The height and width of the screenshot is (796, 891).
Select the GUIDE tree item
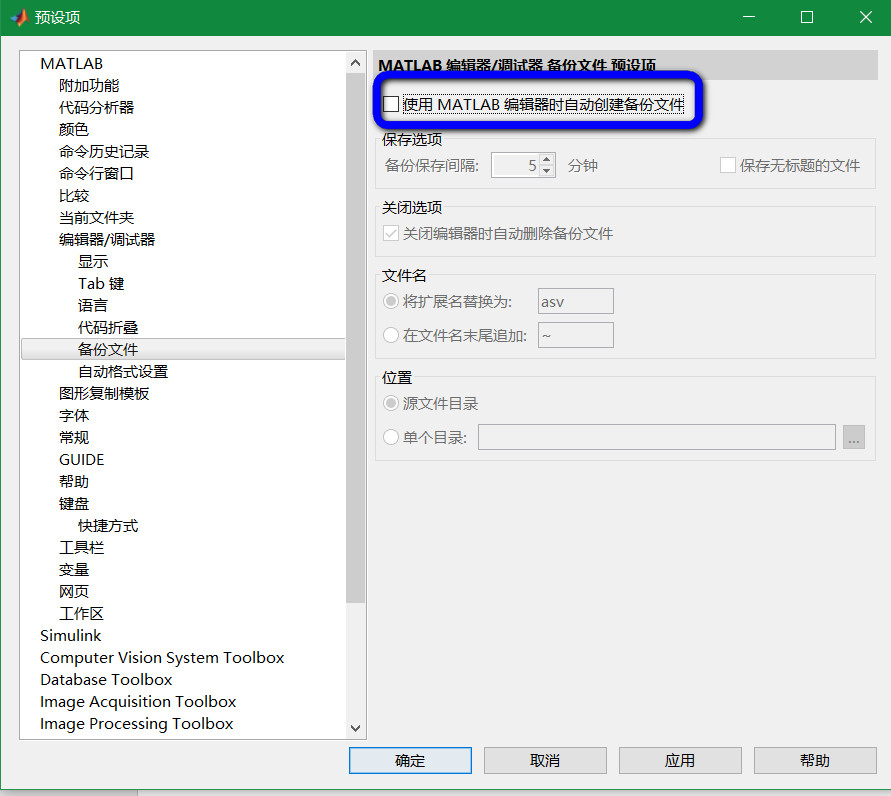point(82,460)
